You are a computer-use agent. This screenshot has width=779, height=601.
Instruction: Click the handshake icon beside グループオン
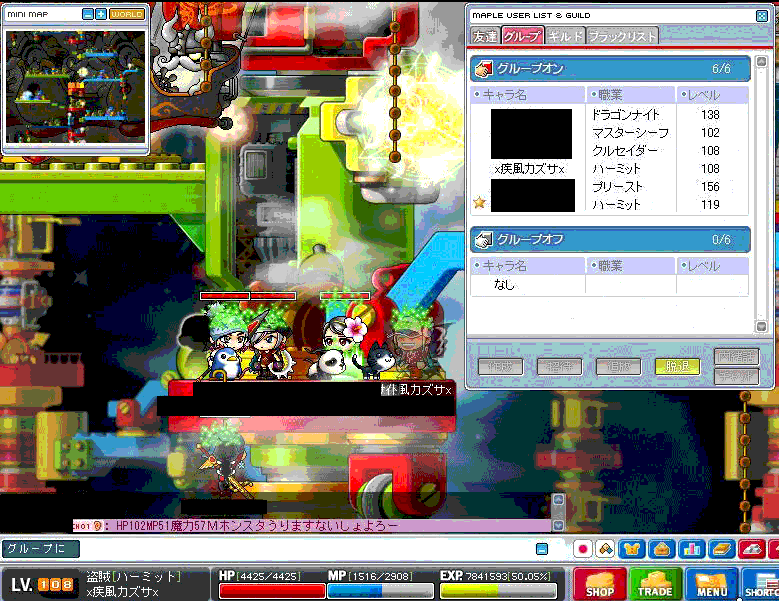(483, 69)
